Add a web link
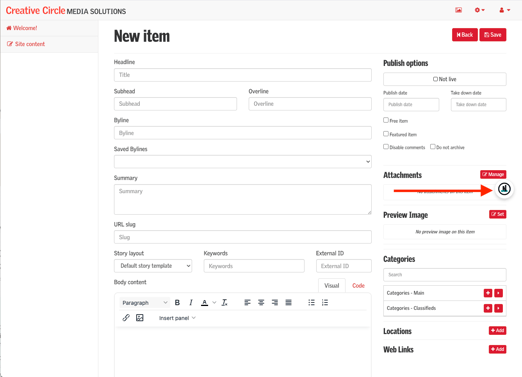 pyautogui.click(x=497, y=349)
